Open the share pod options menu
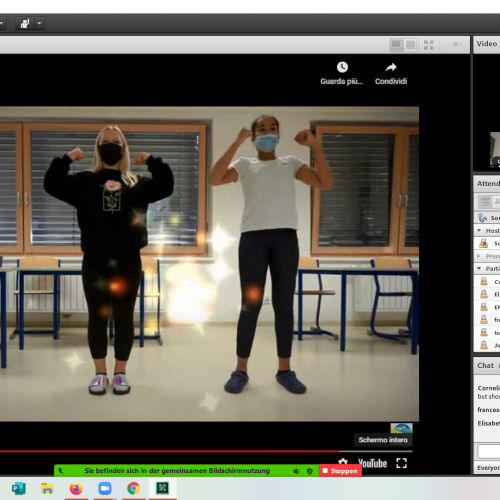The image size is (500, 500). [x=457, y=44]
